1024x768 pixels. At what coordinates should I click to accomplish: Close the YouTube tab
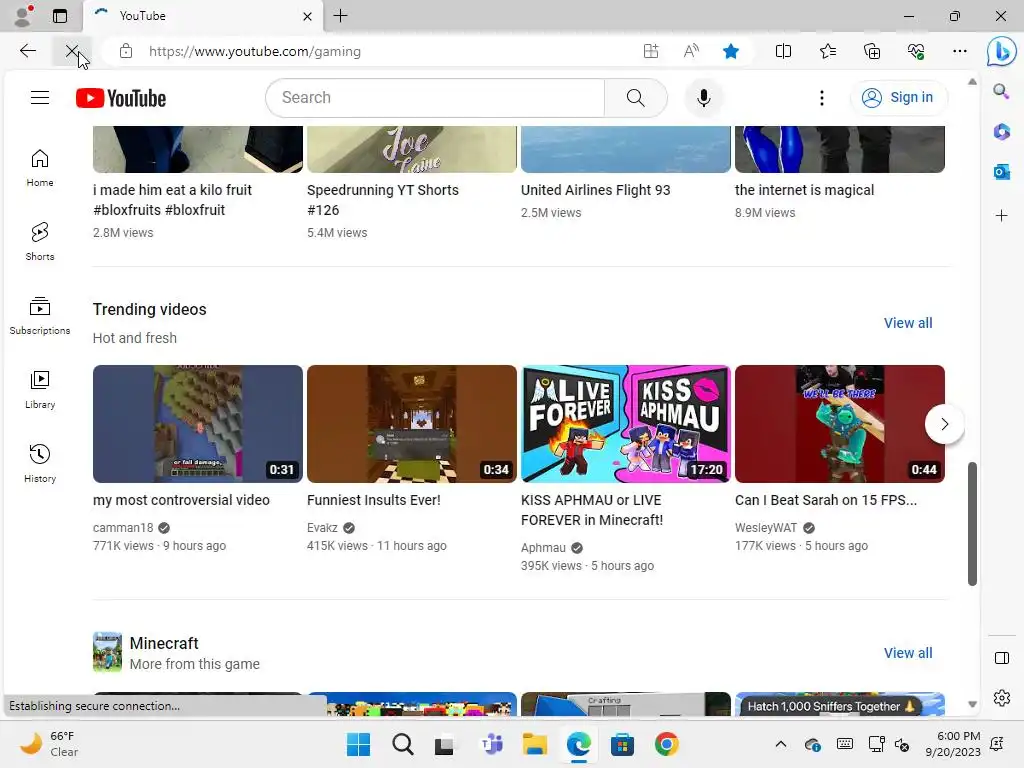point(308,16)
